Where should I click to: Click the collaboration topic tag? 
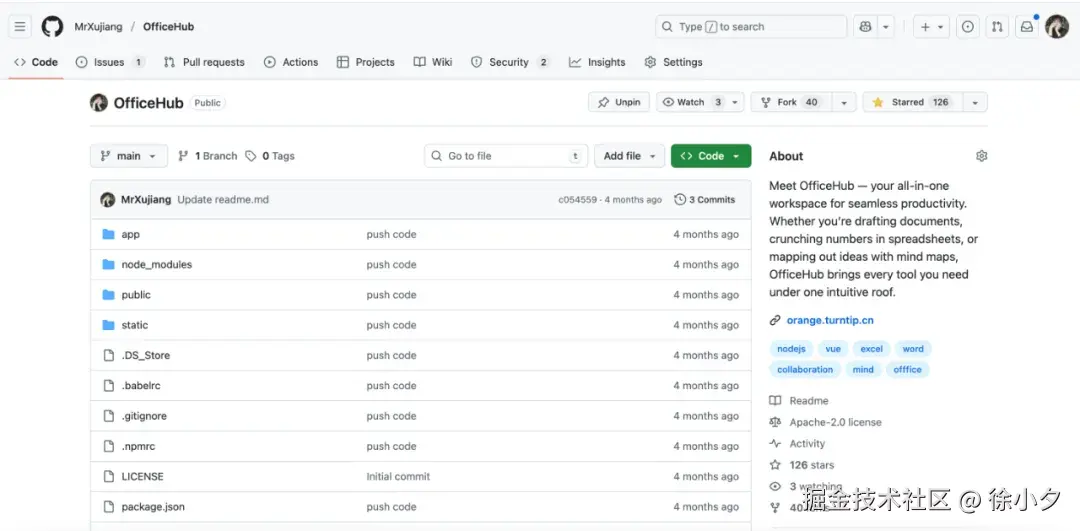(x=805, y=370)
